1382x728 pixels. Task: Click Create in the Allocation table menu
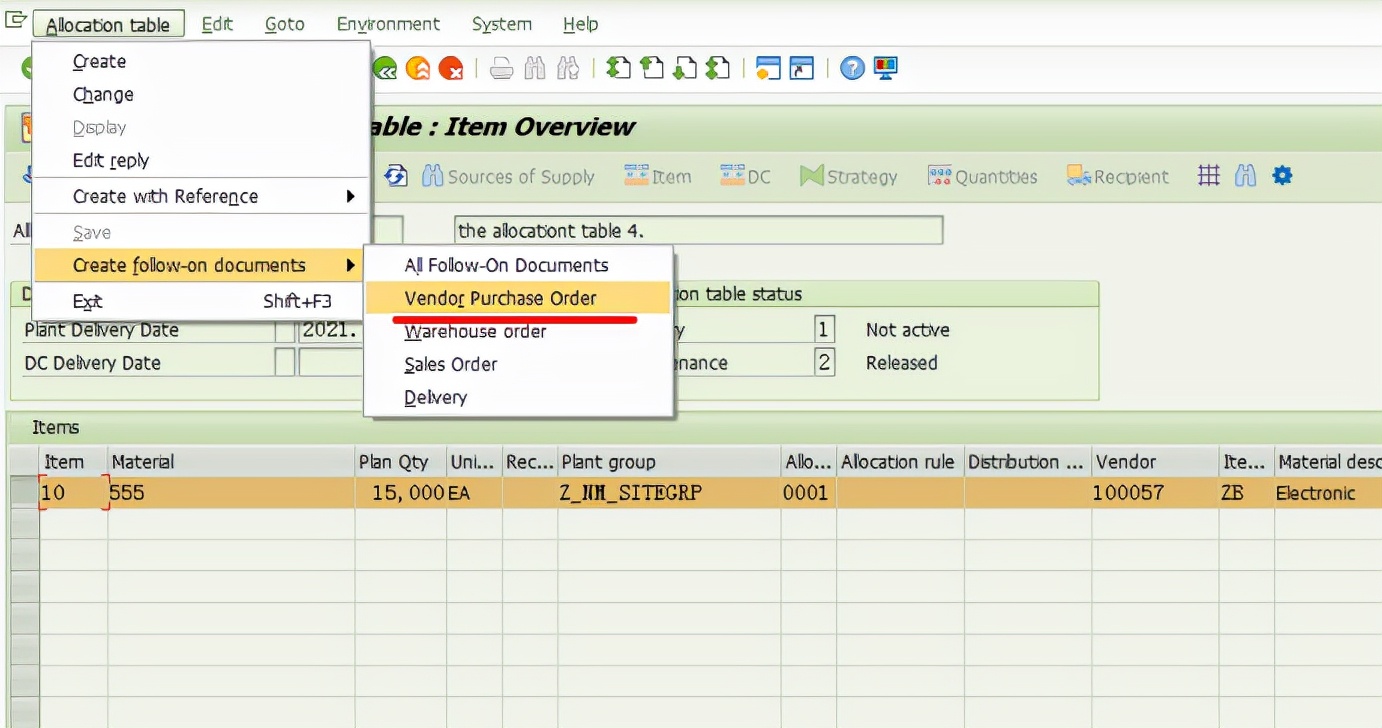(201, 61)
